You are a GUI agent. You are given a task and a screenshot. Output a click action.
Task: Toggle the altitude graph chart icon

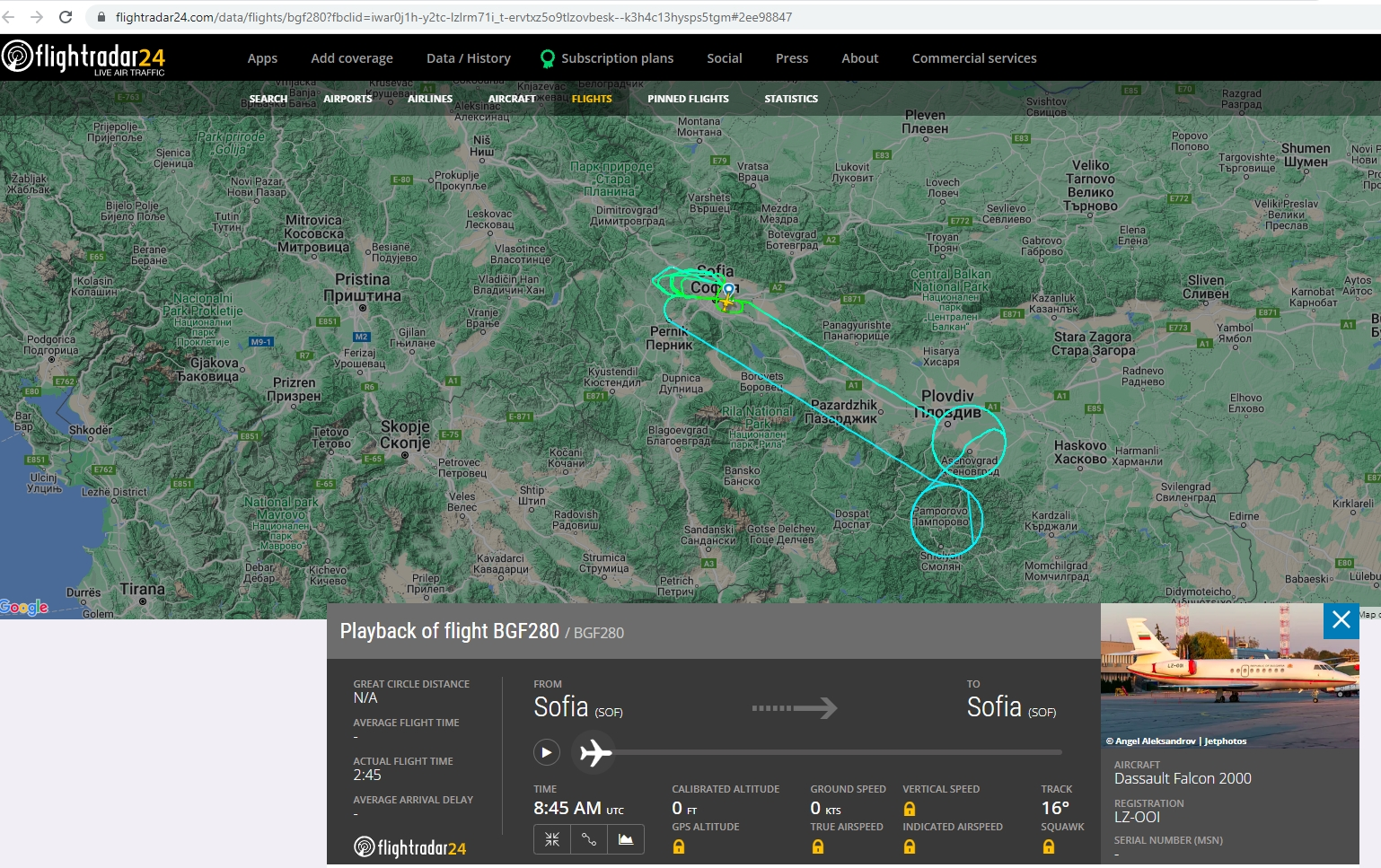[x=626, y=839]
